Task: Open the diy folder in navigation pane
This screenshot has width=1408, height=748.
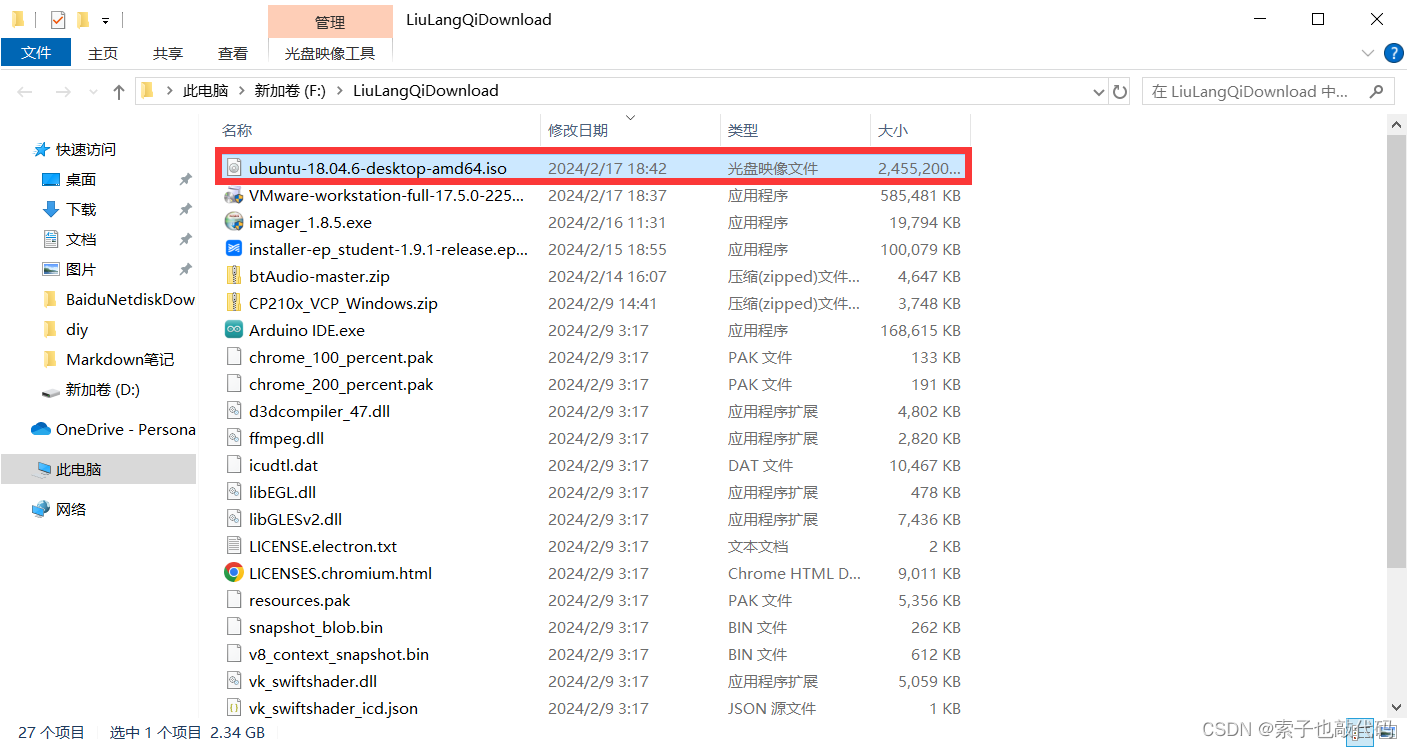Action: click(x=77, y=329)
